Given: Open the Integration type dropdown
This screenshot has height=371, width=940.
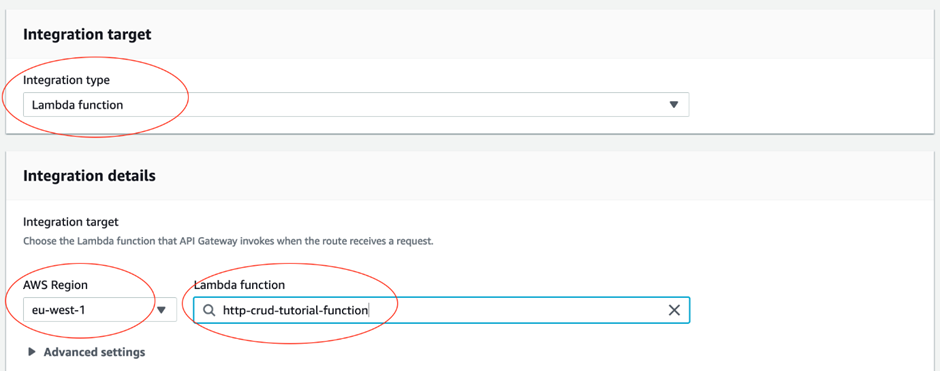Looking at the screenshot, I should (356, 104).
